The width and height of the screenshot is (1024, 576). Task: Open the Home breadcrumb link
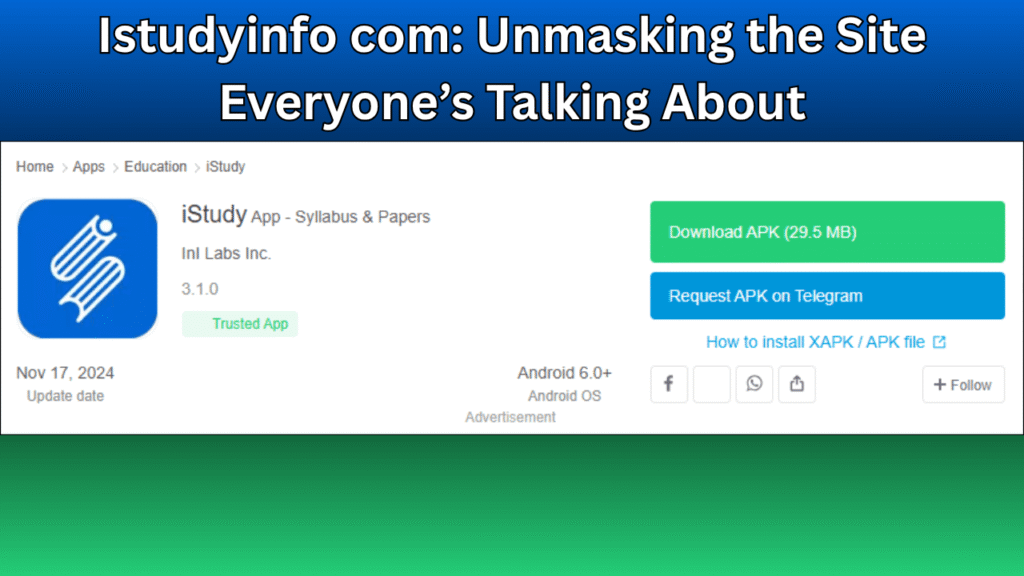click(35, 167)
